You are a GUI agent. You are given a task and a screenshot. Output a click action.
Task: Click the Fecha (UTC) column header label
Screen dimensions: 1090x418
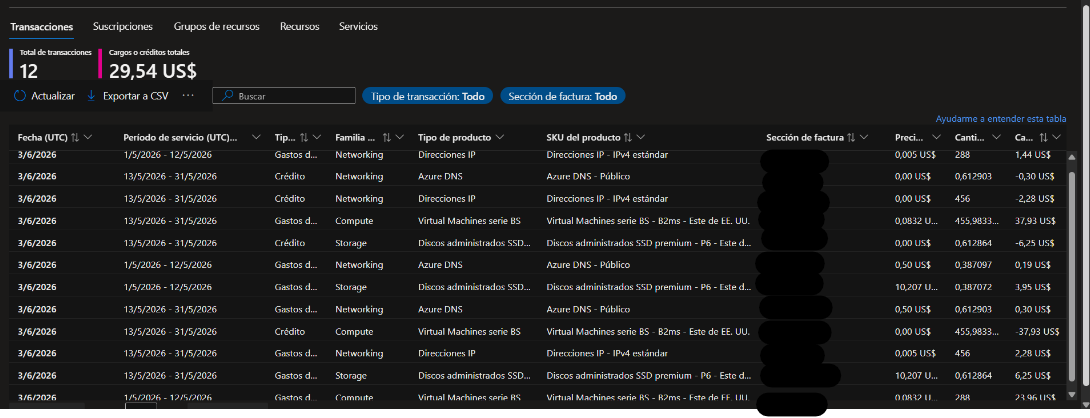(43, 137)
